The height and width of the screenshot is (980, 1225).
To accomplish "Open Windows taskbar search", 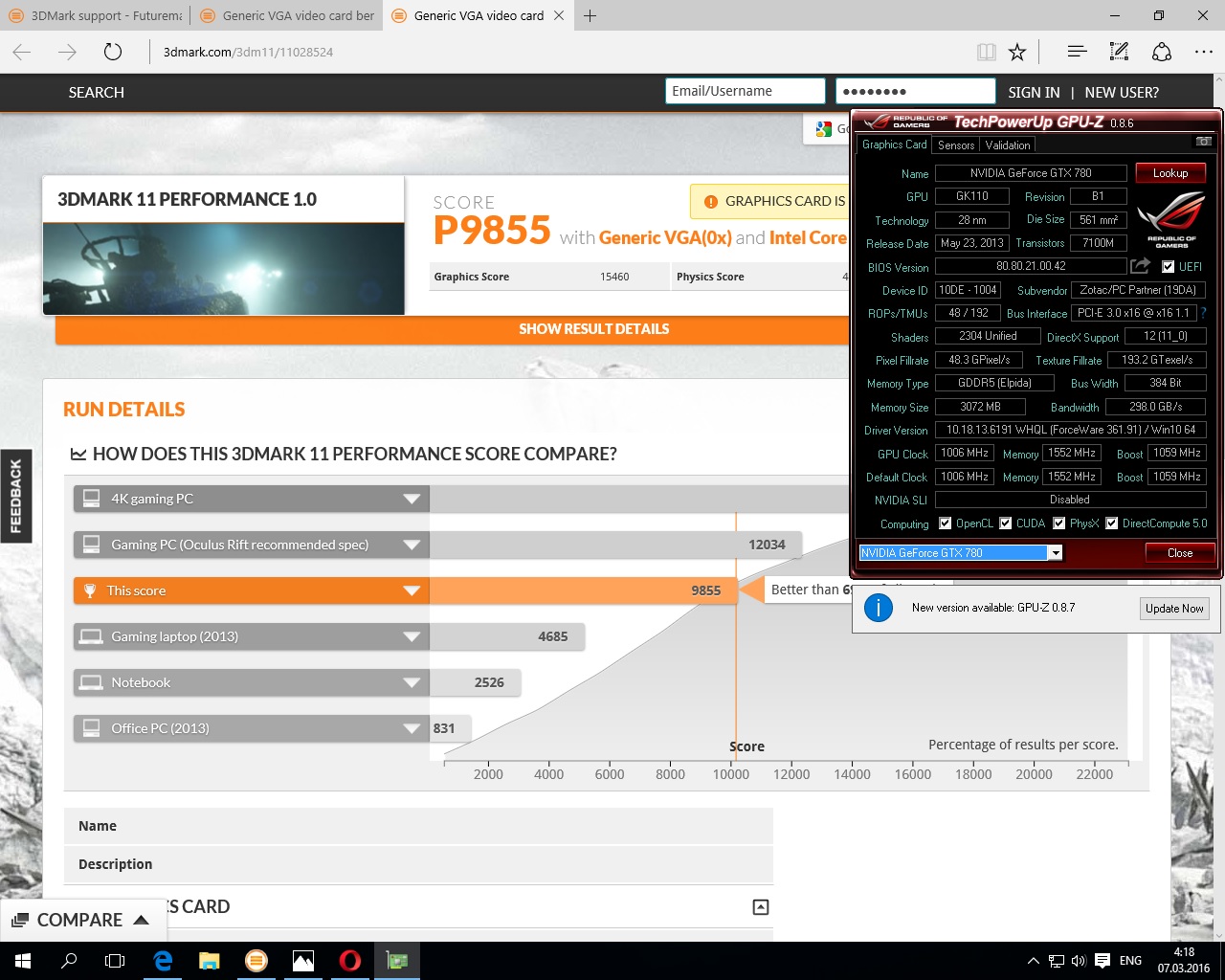I will point(69,961).
